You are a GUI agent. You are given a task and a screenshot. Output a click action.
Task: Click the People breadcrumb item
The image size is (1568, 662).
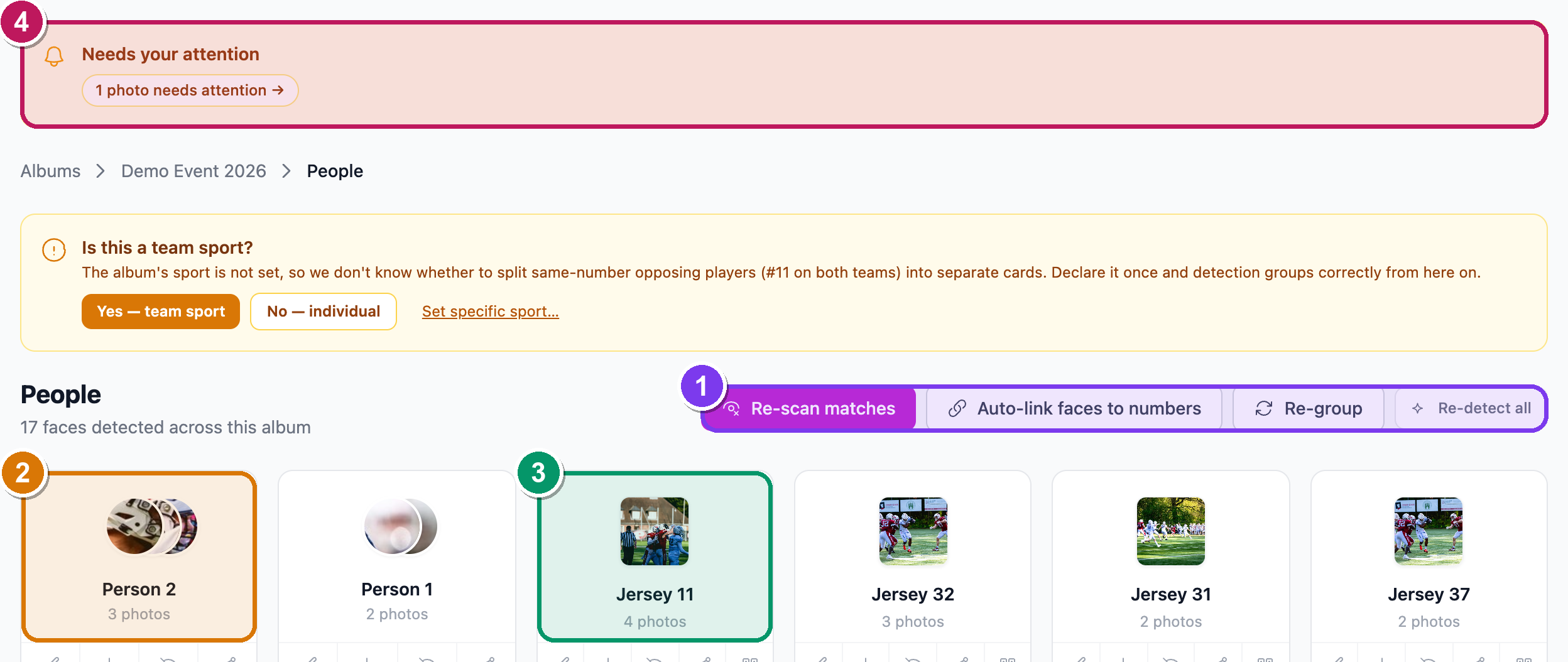click(x=335, y=171)
